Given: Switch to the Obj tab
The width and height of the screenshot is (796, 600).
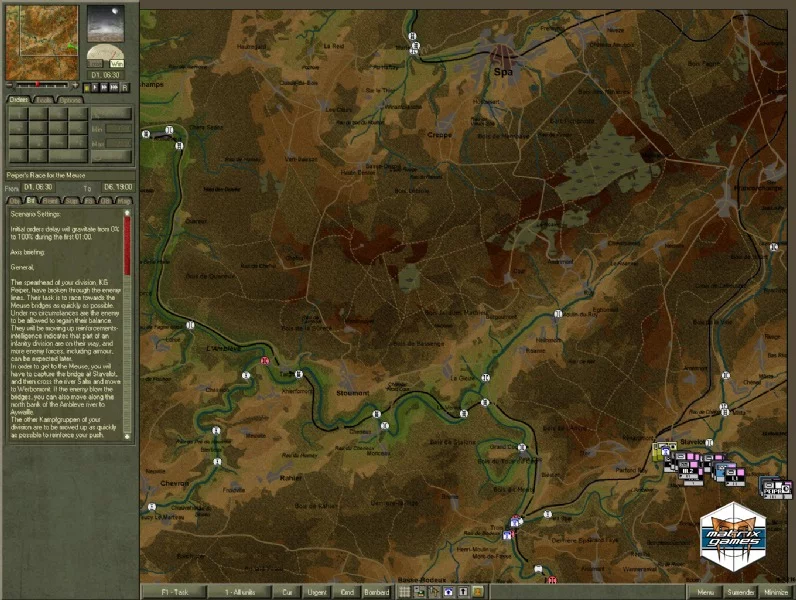Looking at the screenshot, I should tap(14, 201).
